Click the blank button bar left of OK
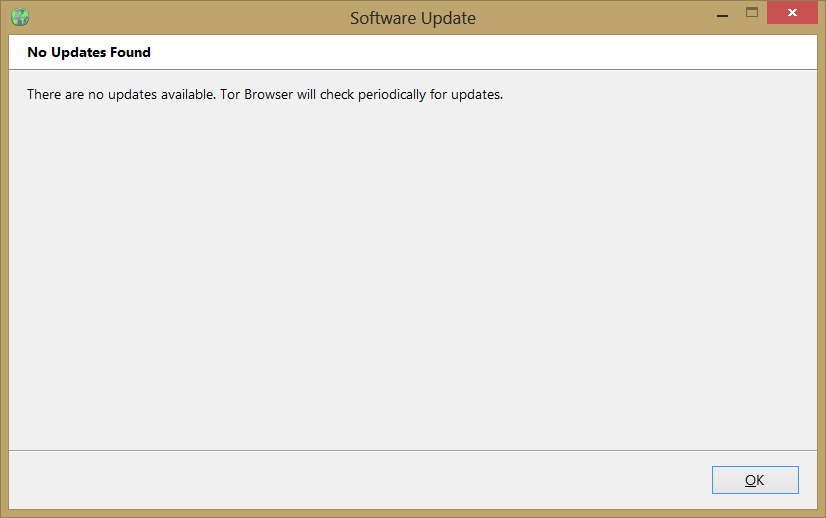This screenshot has height=518, width=826. [350, 480]
